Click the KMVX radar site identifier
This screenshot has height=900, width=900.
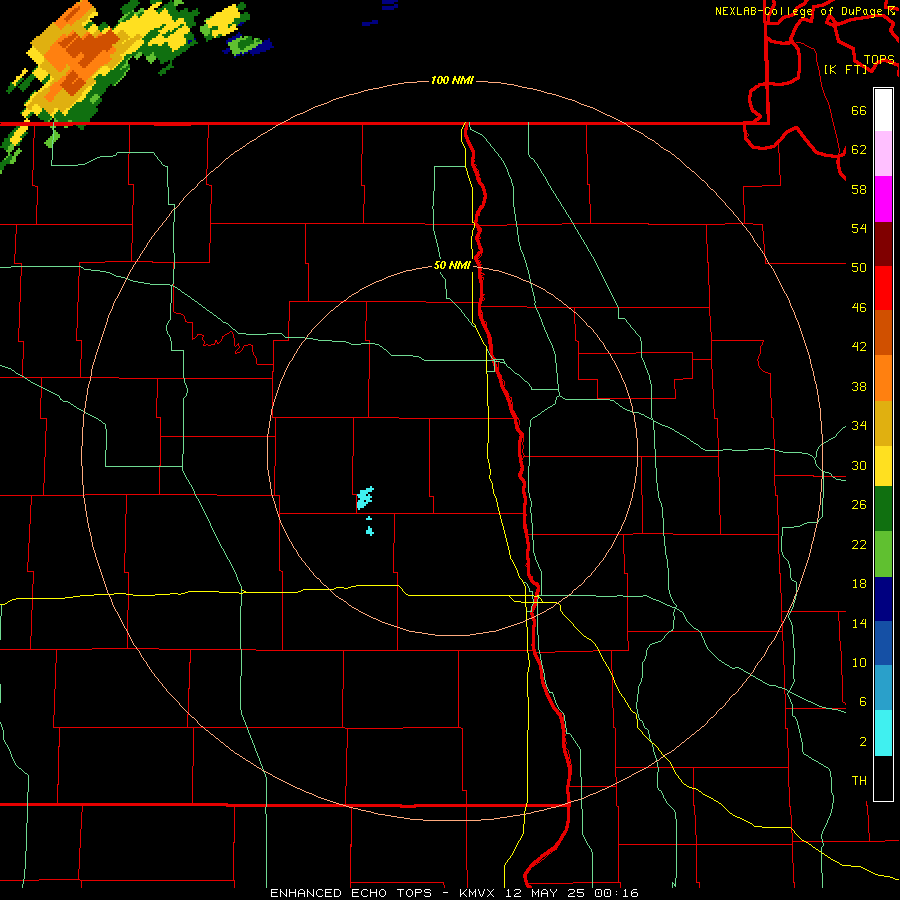(x=476, y=893)
